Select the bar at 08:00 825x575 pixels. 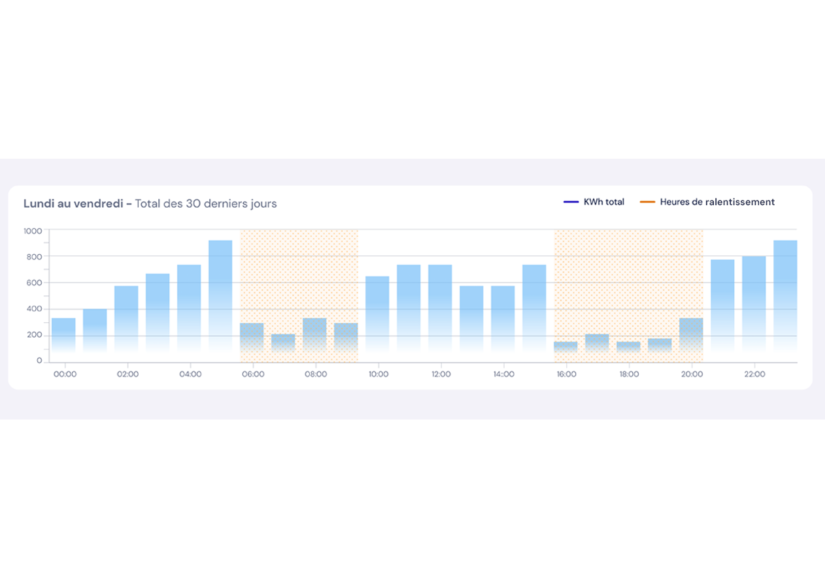pos(315,339)
